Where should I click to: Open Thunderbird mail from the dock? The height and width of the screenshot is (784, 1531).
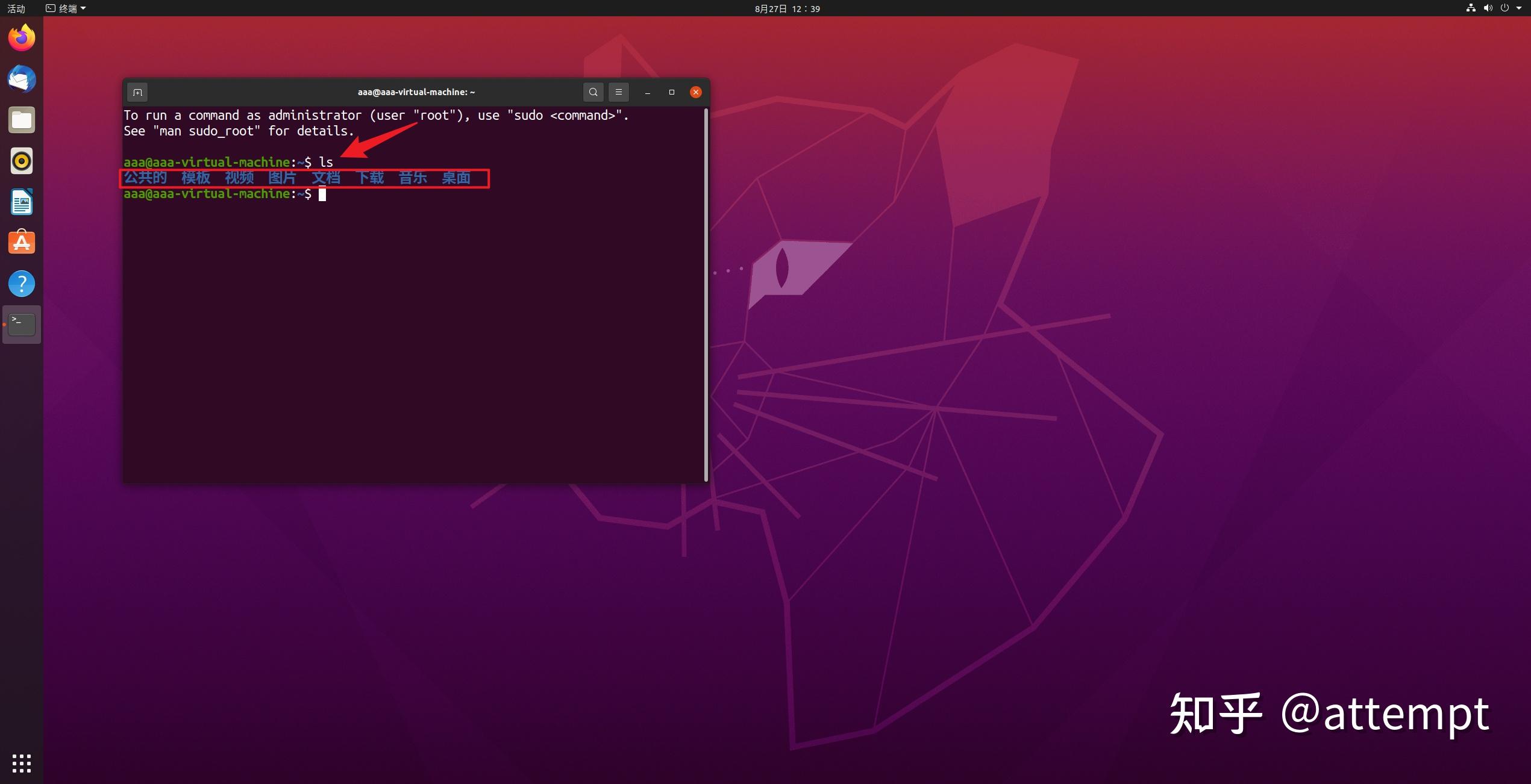click(22, 79)
